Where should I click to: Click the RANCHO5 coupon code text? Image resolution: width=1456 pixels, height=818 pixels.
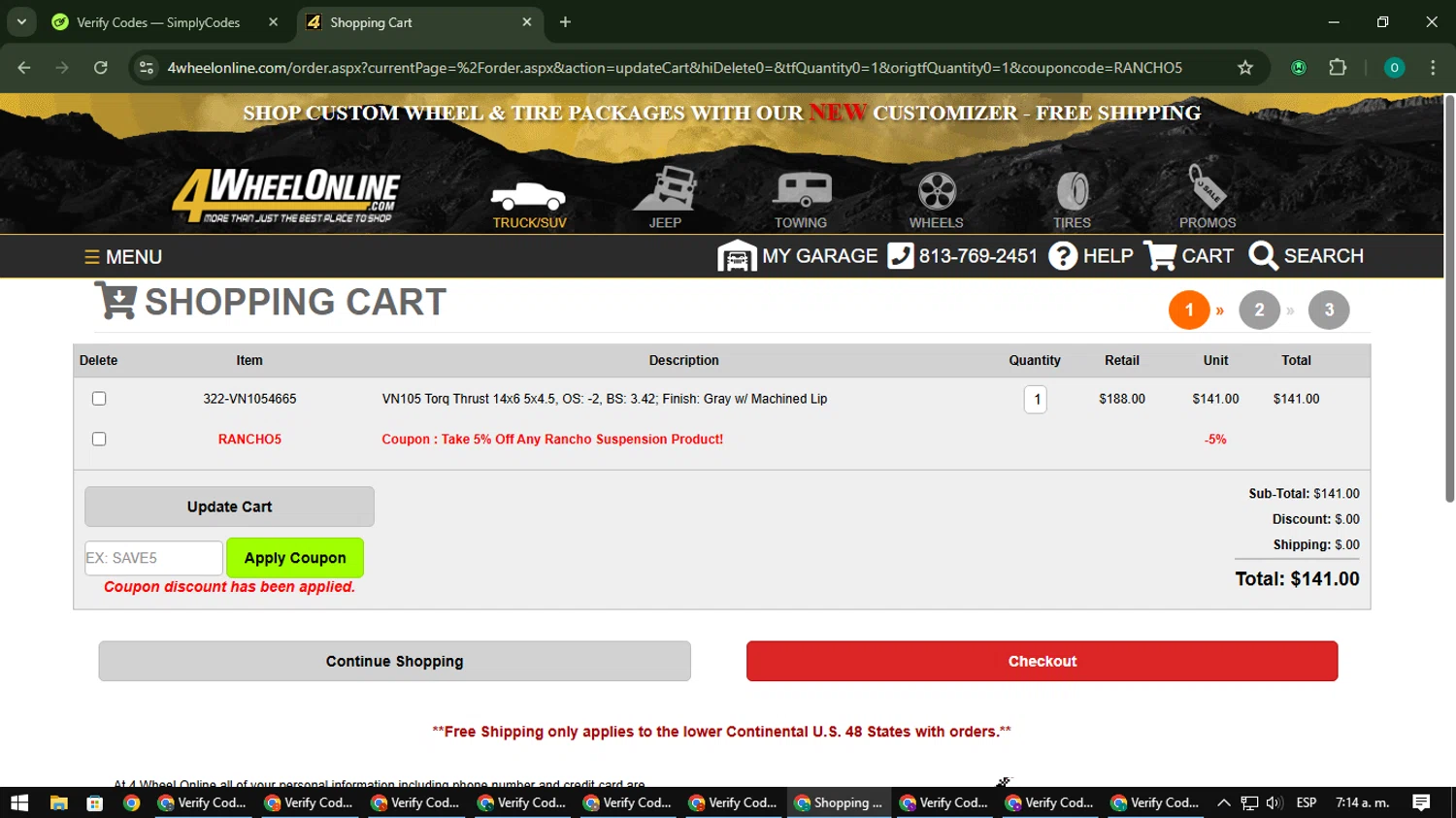coord(249,440)
